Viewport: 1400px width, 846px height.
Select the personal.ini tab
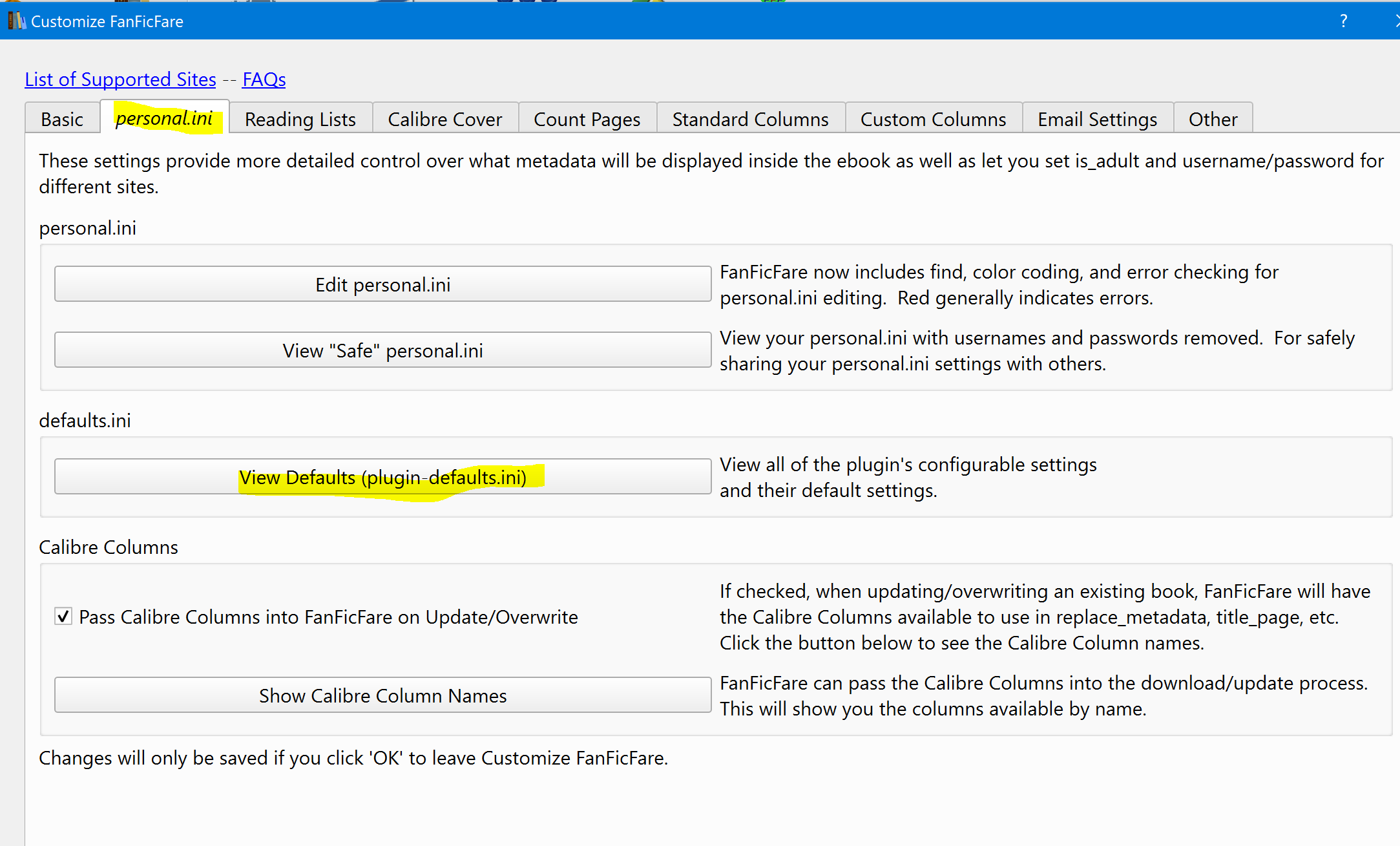[164, 118]
